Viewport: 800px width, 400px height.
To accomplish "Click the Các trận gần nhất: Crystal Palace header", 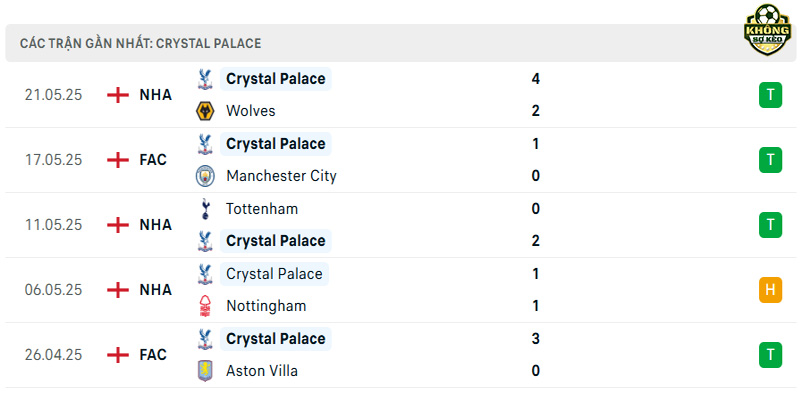I will (140, 43).
